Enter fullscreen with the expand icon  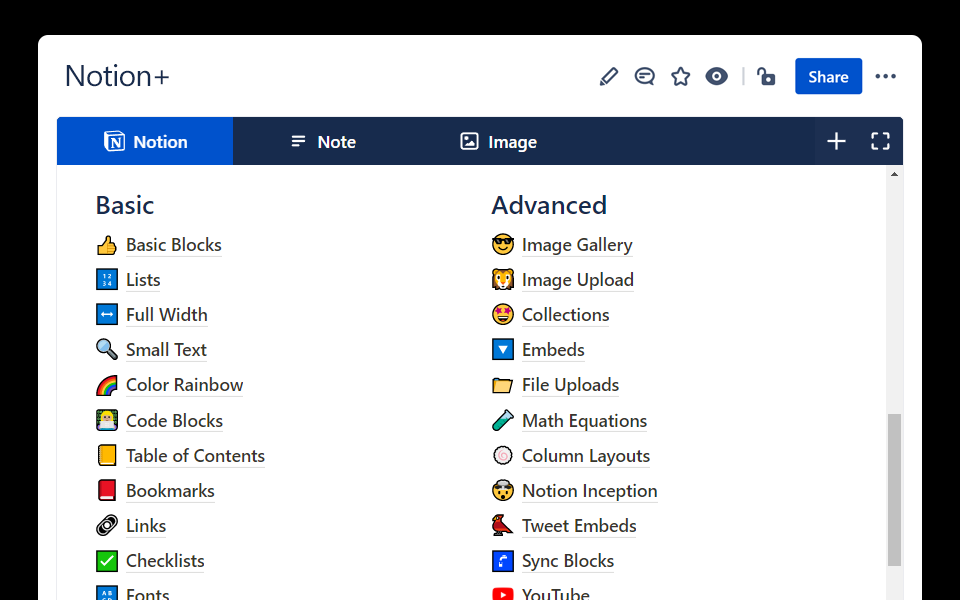tap(880, 141)
